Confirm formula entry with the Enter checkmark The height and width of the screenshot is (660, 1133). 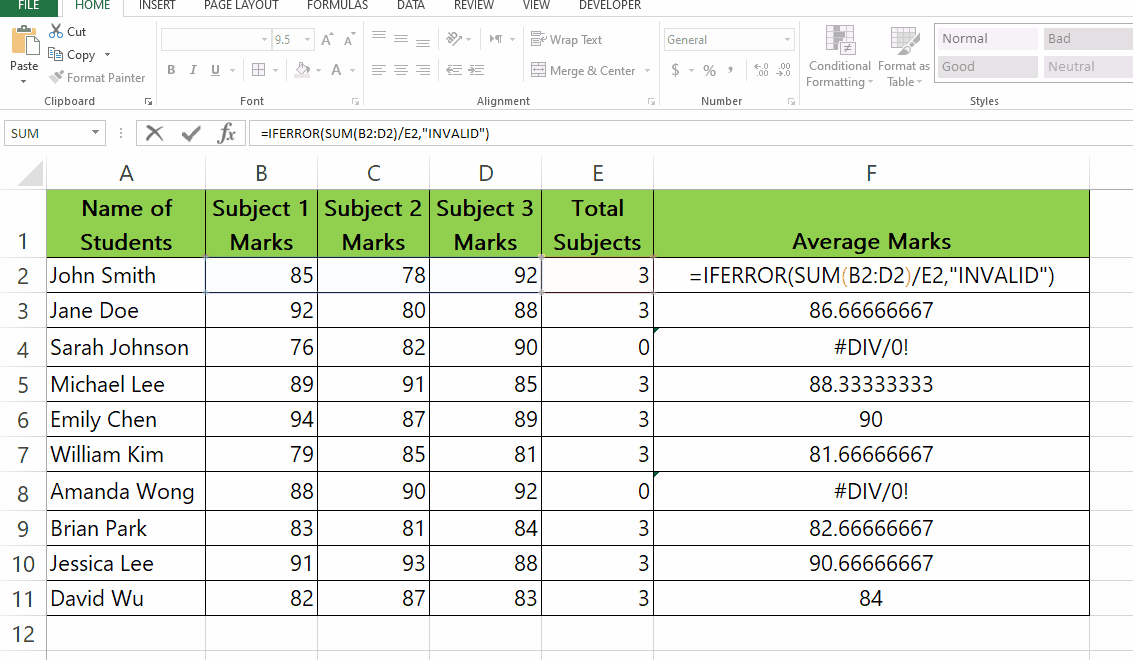(192, 131)
